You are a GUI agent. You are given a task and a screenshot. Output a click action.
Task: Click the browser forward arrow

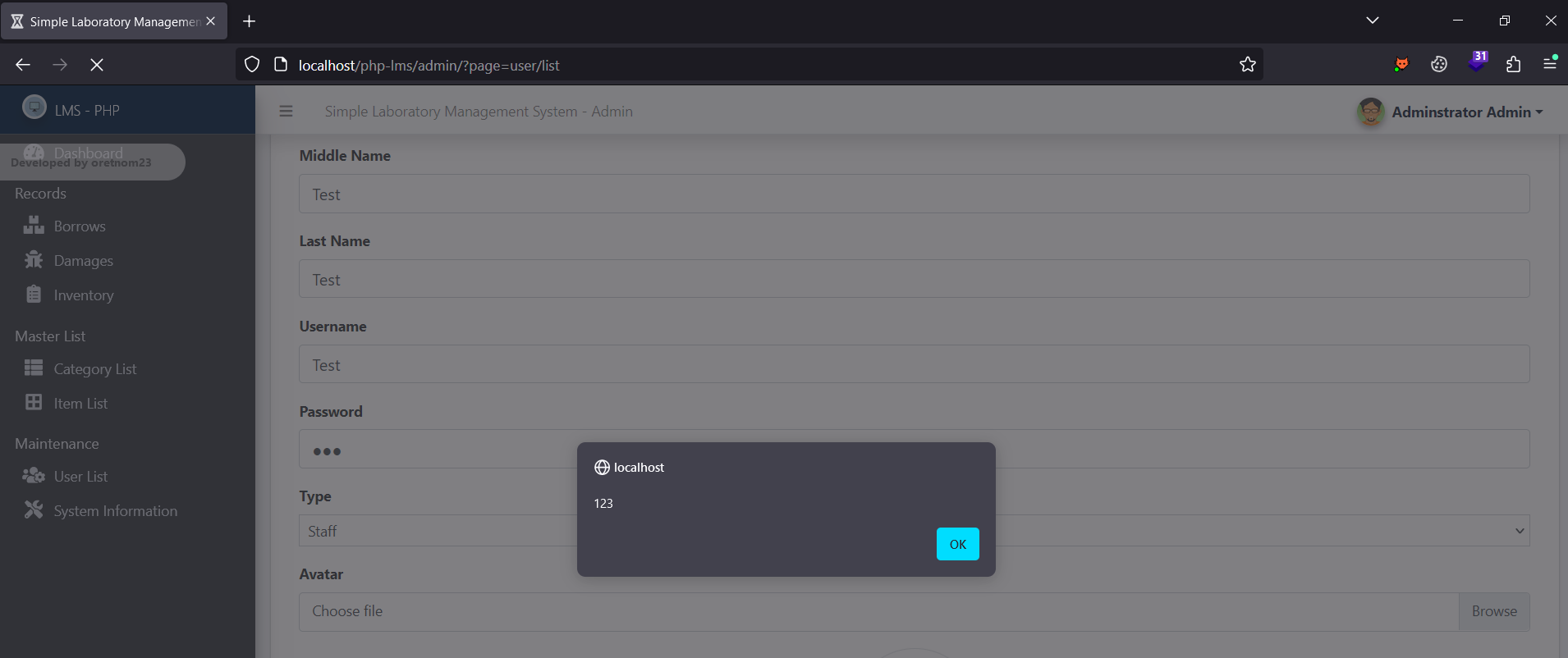click(60, 65)
